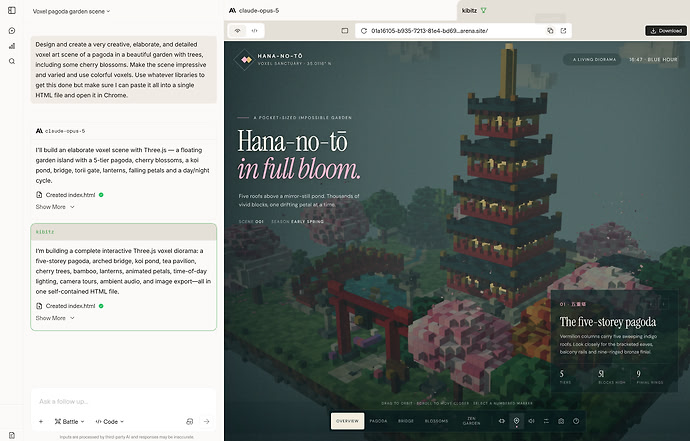
Task: Click the 16:47 Blue Hour time label
Action: 653,59
